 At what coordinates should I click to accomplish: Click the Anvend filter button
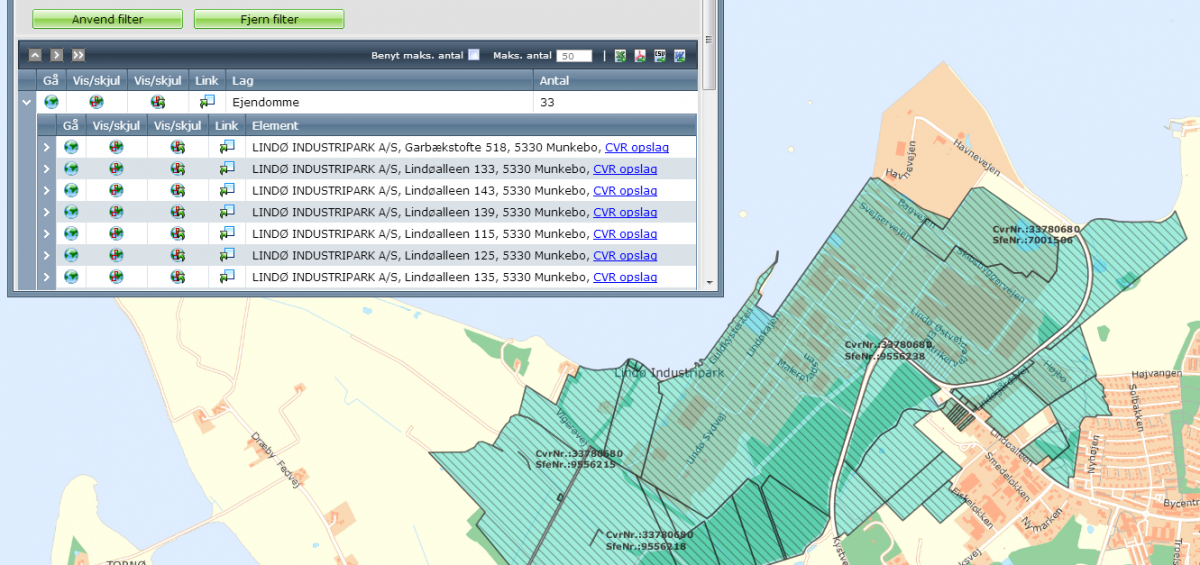tap(107, 19)
